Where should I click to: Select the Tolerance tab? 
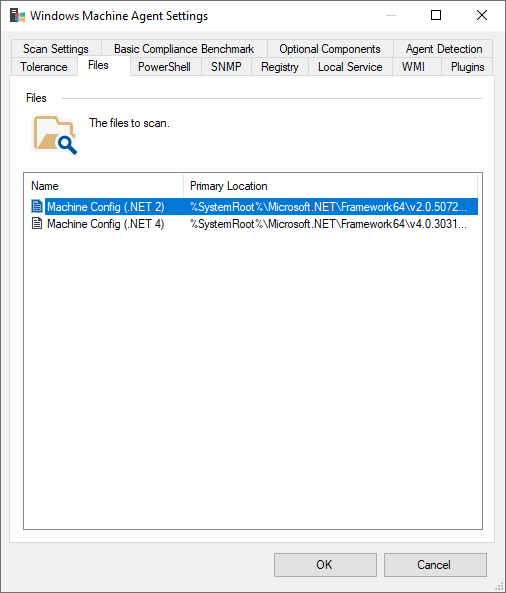44,67
